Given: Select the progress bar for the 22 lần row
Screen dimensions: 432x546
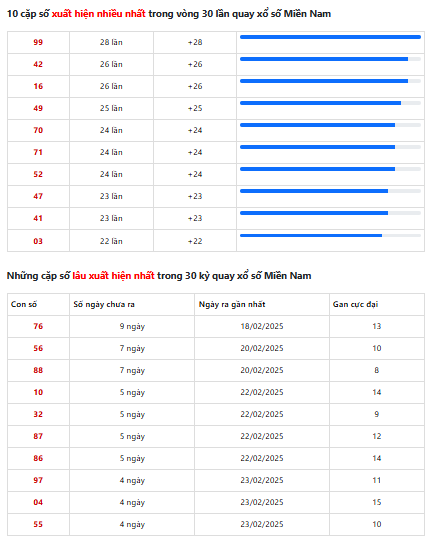Looking at the screenshot, I should tap(330, 236).
